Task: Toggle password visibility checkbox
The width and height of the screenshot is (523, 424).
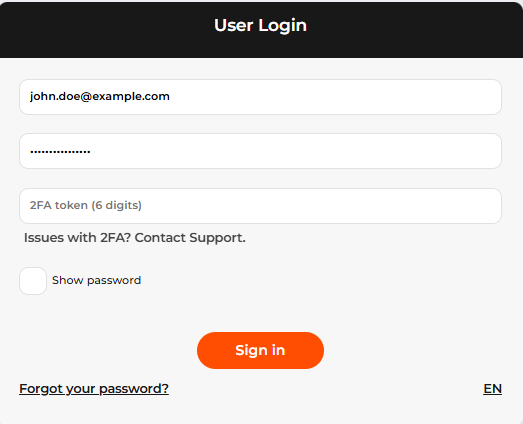Action: (x=33, y=281)
